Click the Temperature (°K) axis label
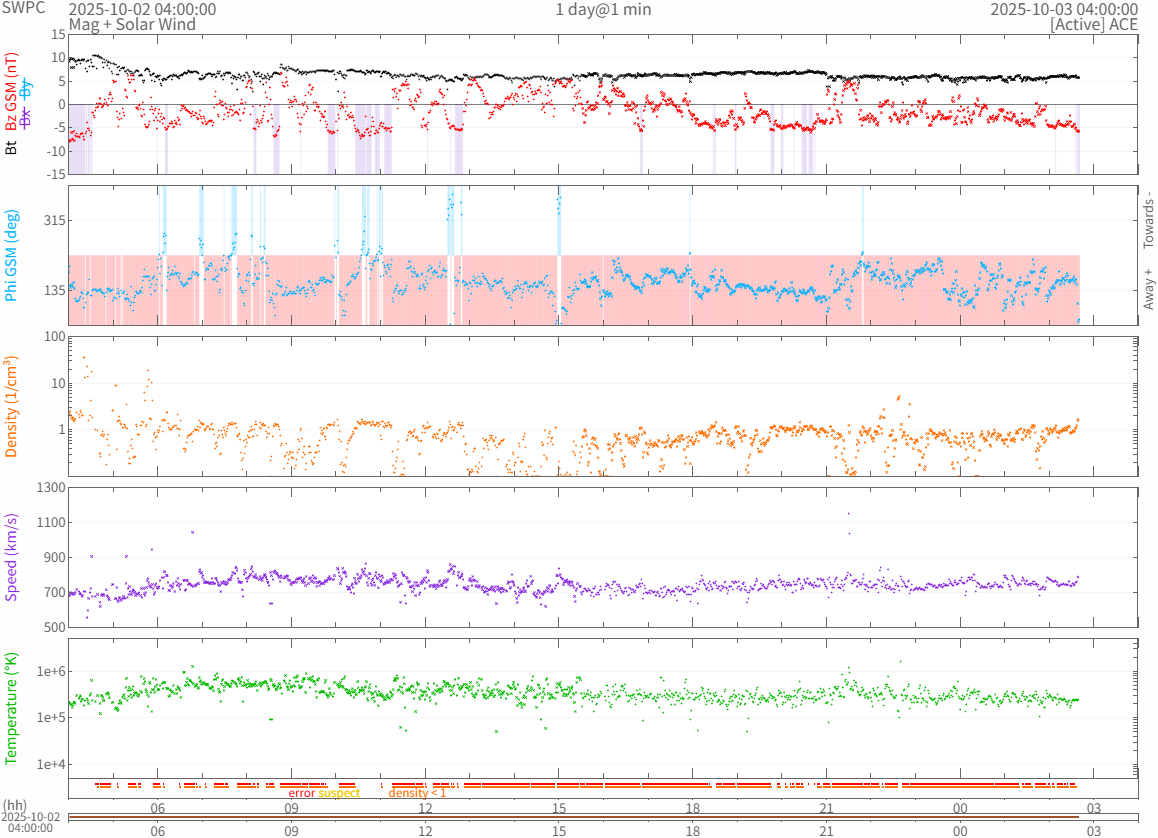The height and width of the screenshot is (838, 1158). pos(12,707)
